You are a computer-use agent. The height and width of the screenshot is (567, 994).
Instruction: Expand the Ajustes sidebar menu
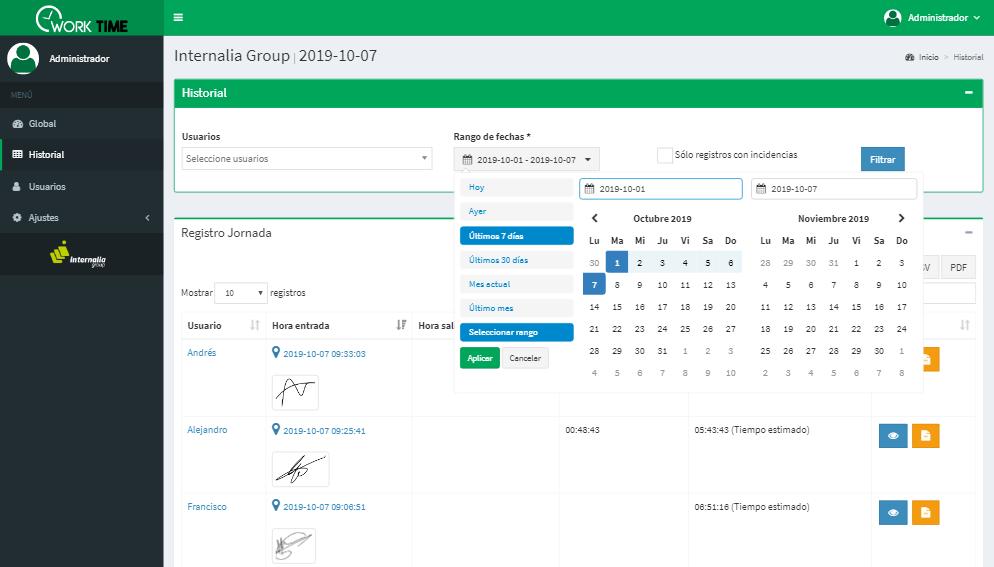(80, 218)
